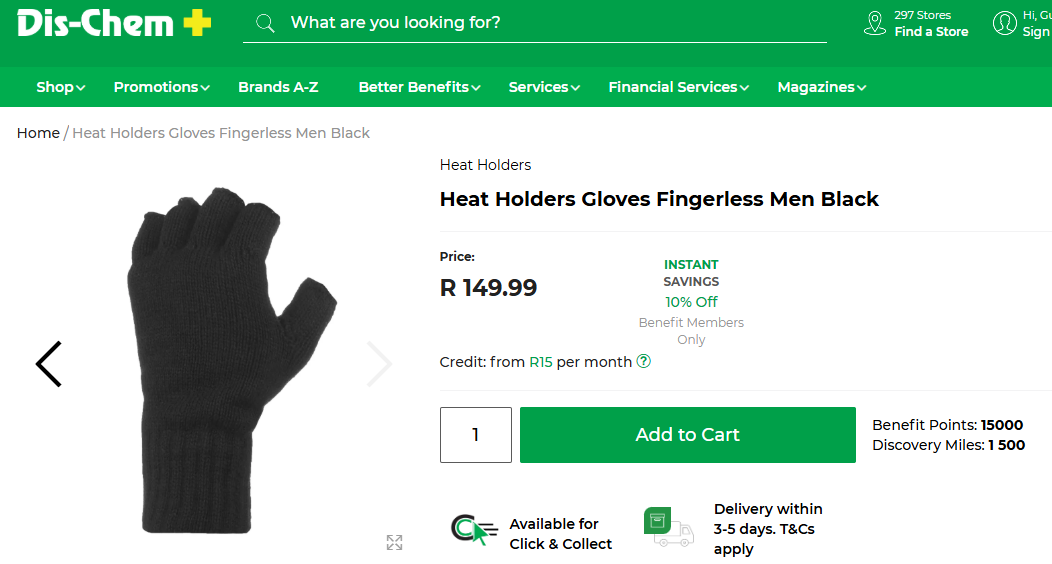Open credit info question mark icon
1052x564 pixels.
coord(644,361)
